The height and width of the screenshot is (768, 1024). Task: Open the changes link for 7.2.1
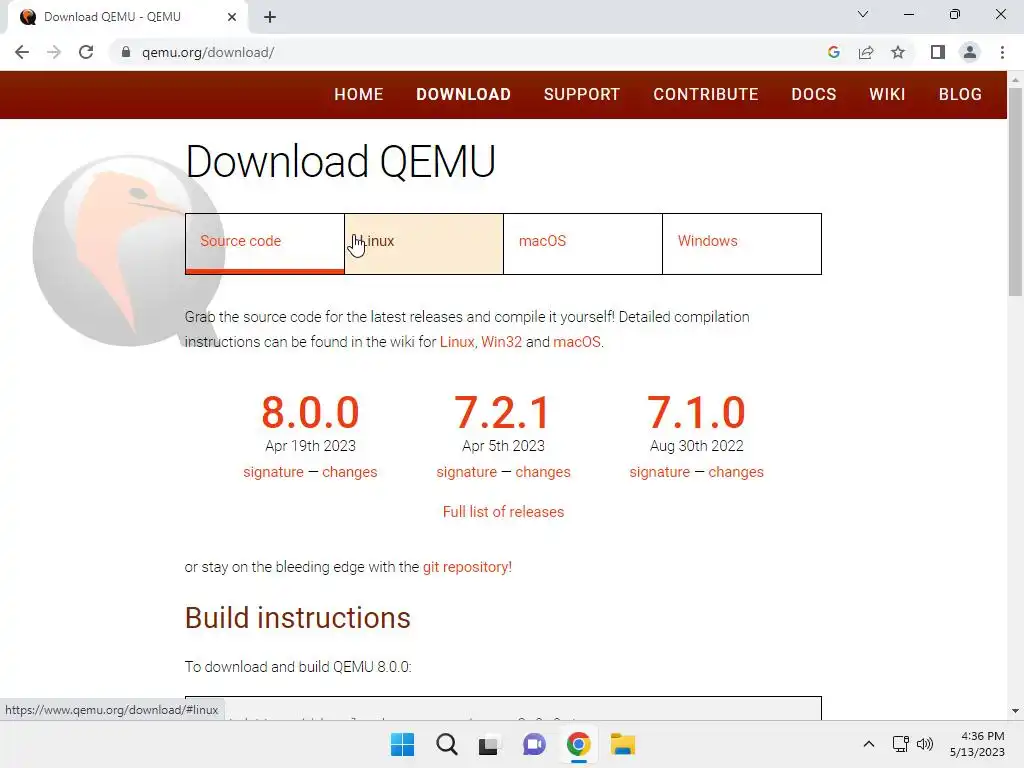(x=543, y=472)
